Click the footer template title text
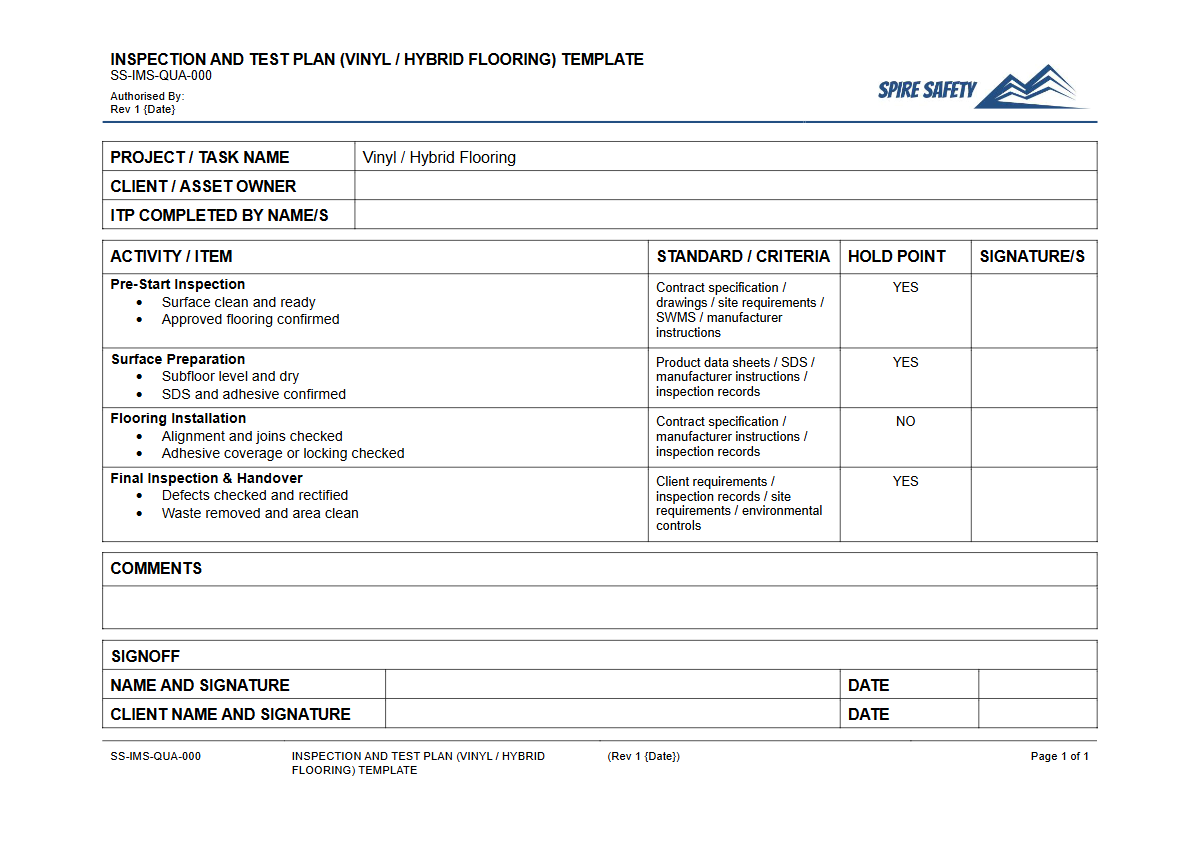 coord(418,763)
